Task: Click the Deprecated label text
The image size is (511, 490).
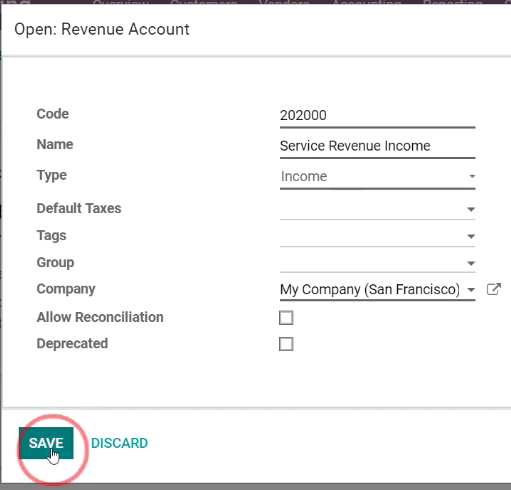Action: coord(72,343)
